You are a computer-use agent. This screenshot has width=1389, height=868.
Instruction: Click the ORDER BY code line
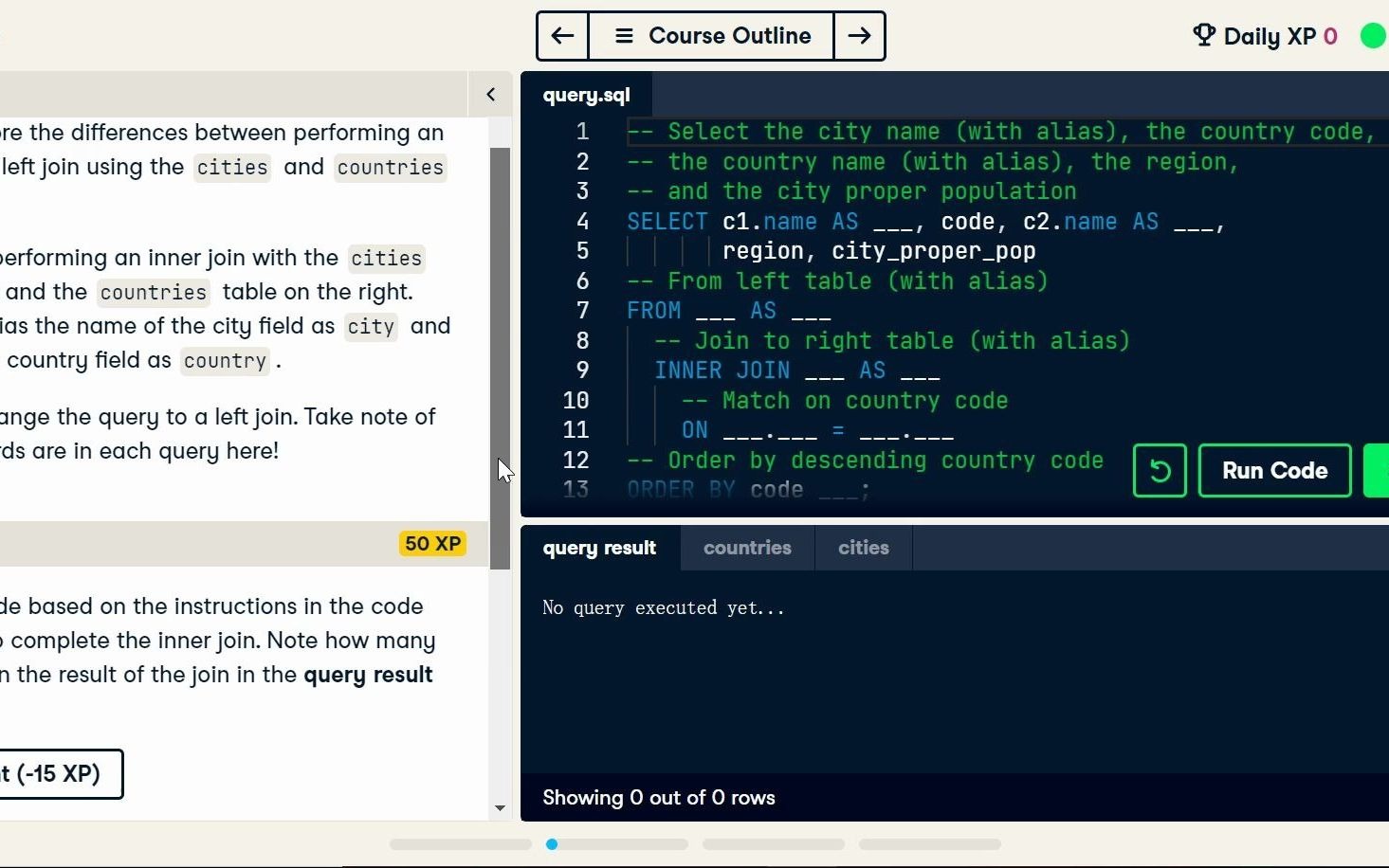tap(748, 490)
